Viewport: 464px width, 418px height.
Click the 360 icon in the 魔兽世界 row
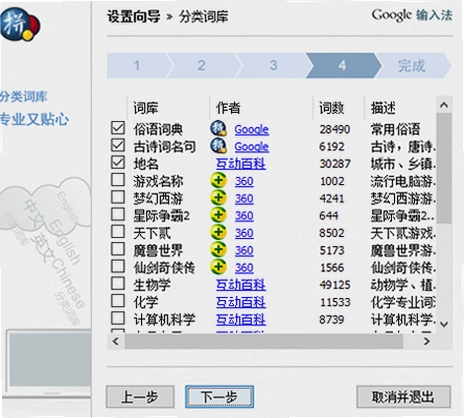click(218, 250)
